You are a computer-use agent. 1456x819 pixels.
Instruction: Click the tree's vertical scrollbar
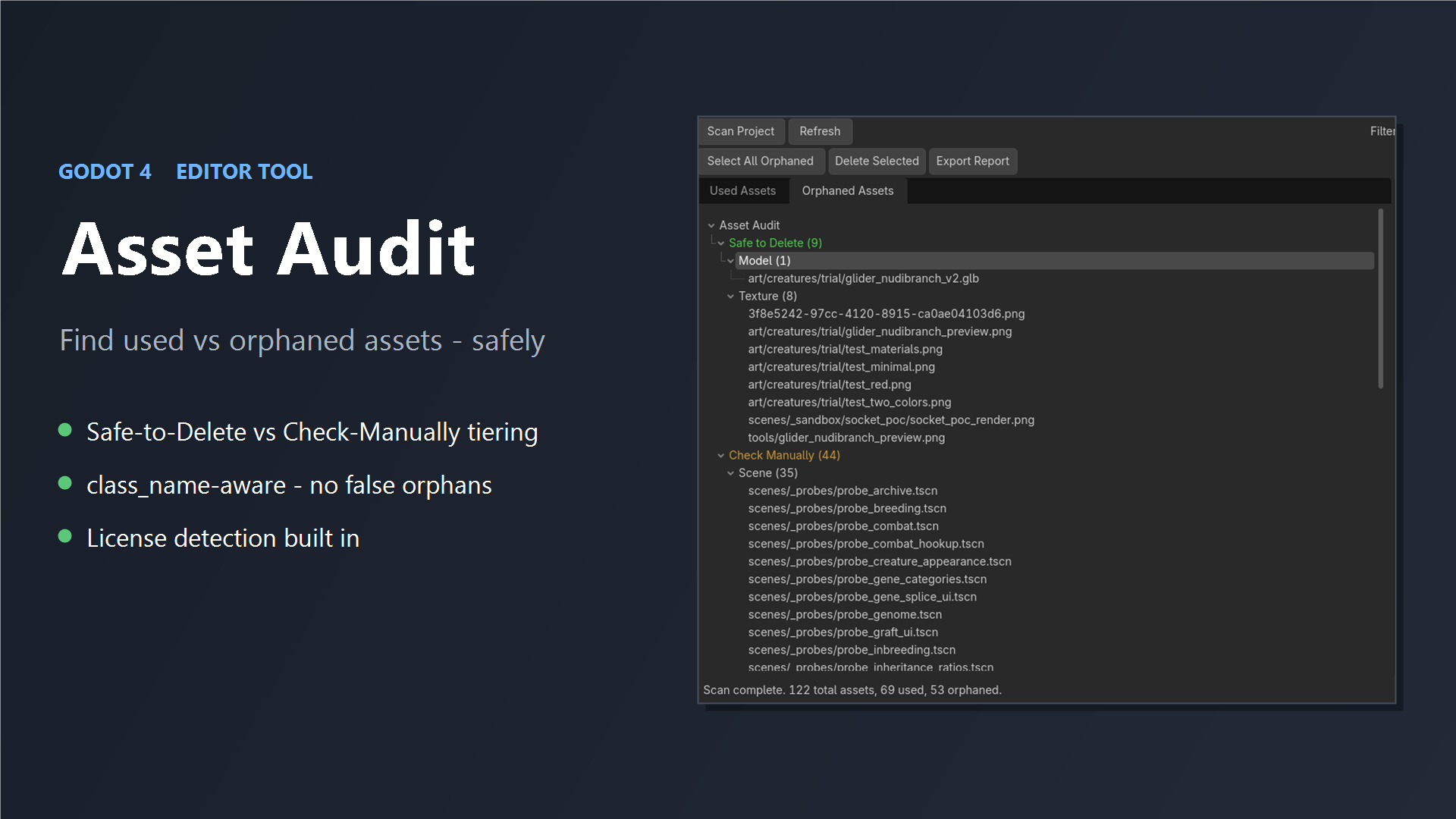coord(1381,299)
